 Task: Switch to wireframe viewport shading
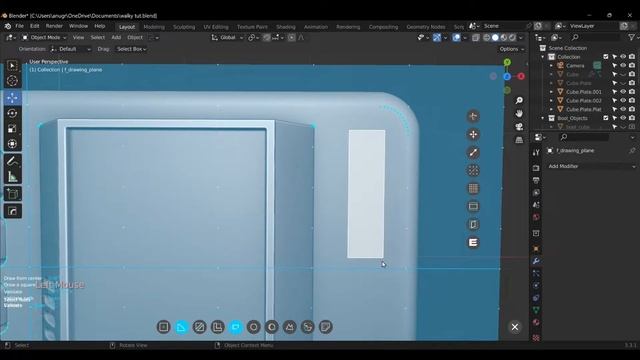click(x=487, y=38)
